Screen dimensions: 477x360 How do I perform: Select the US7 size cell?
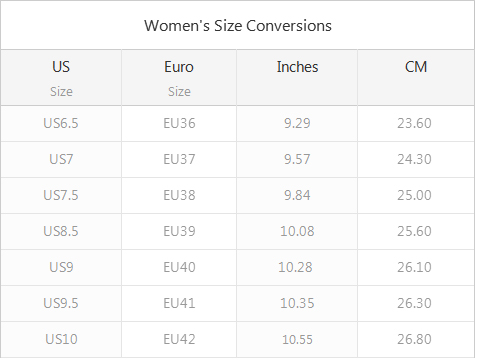click(x=61, y=159)
